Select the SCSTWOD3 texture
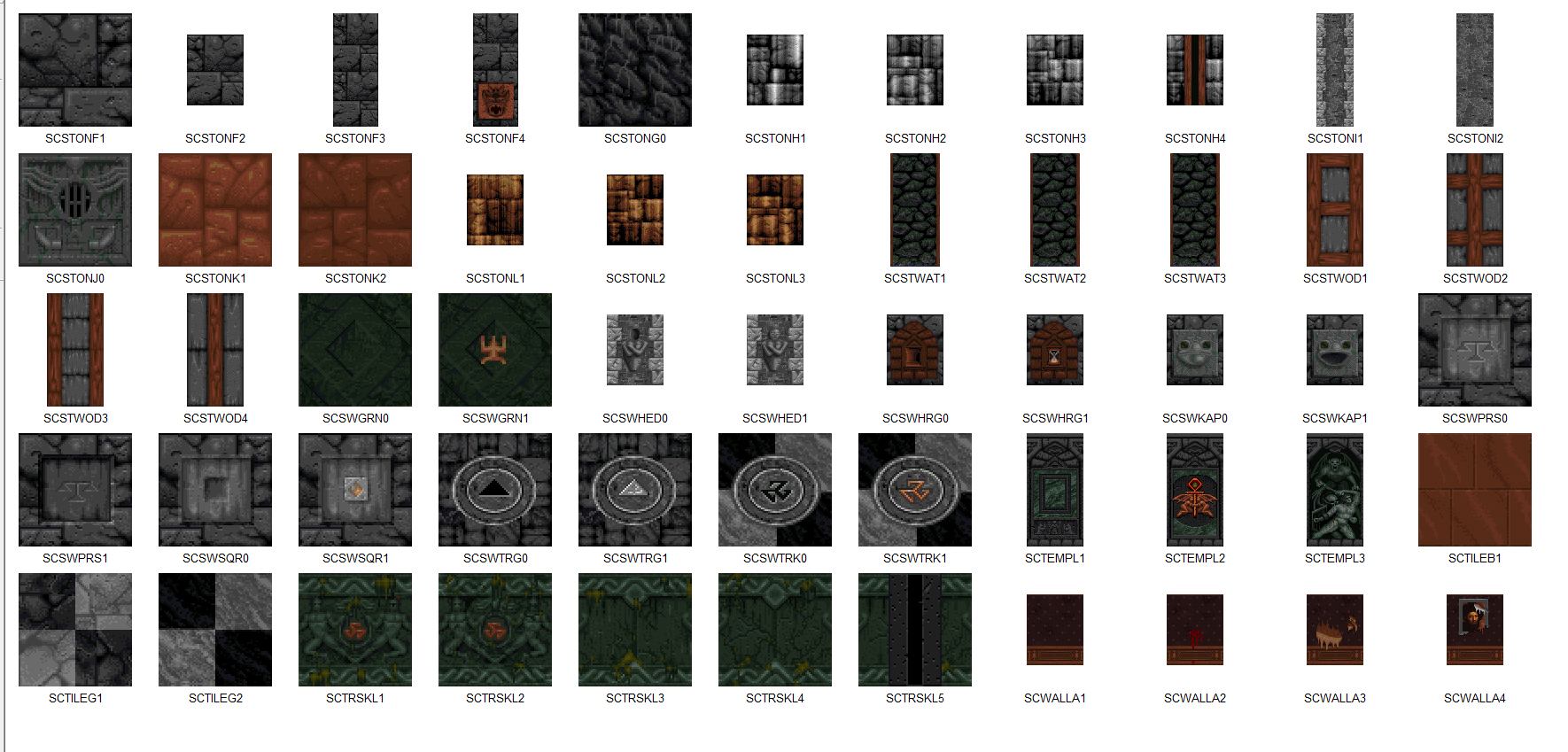This screenshot has width=1568, height=752. [75, 350]
